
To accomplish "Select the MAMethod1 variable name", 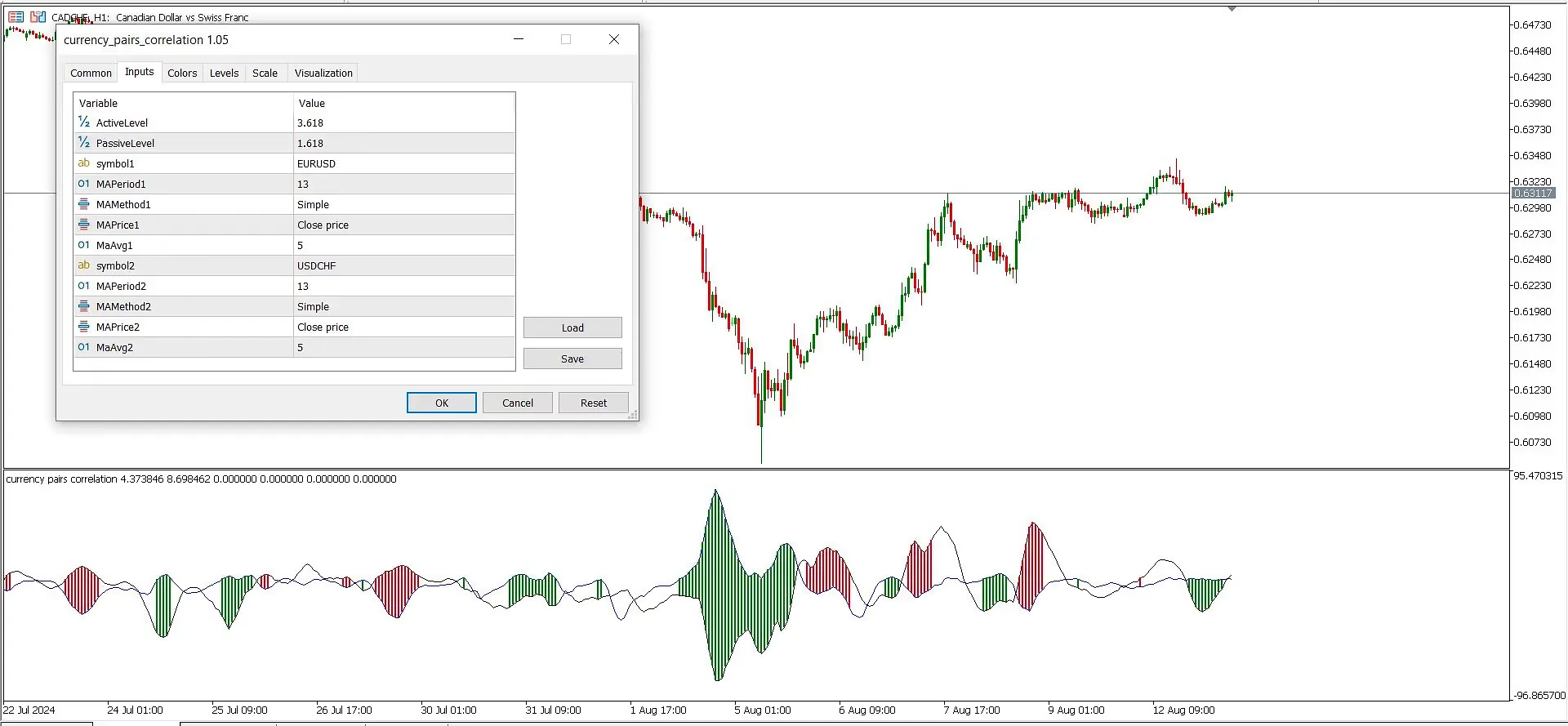I will point(123,204).
